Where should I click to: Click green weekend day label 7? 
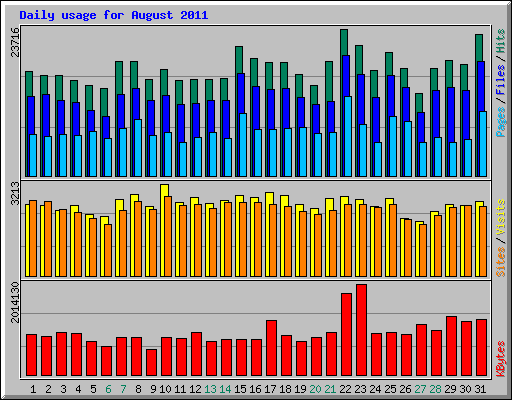point(123,389)
